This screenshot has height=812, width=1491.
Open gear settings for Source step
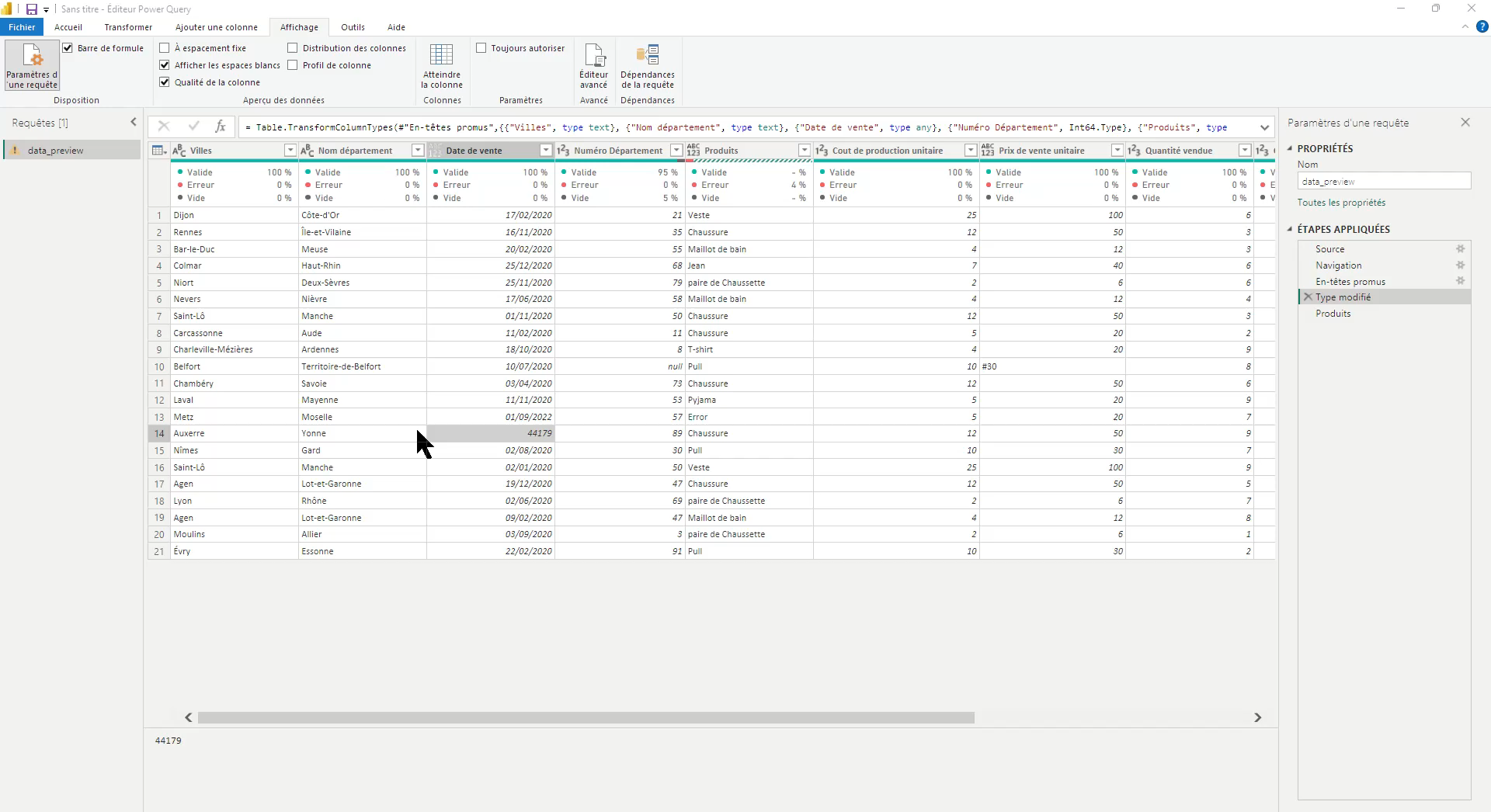pos(1460,249)
